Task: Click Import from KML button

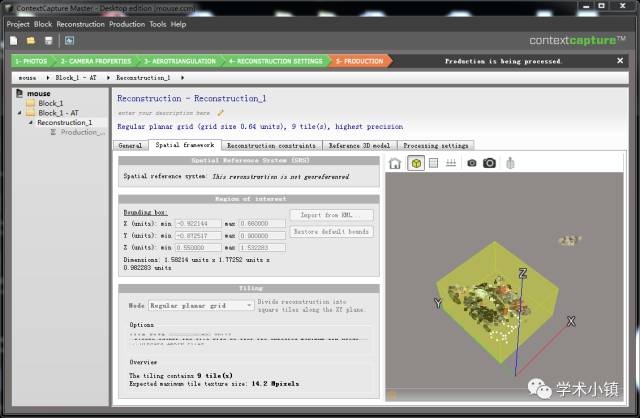Action: pyautogui.click(x=331, y=215)
